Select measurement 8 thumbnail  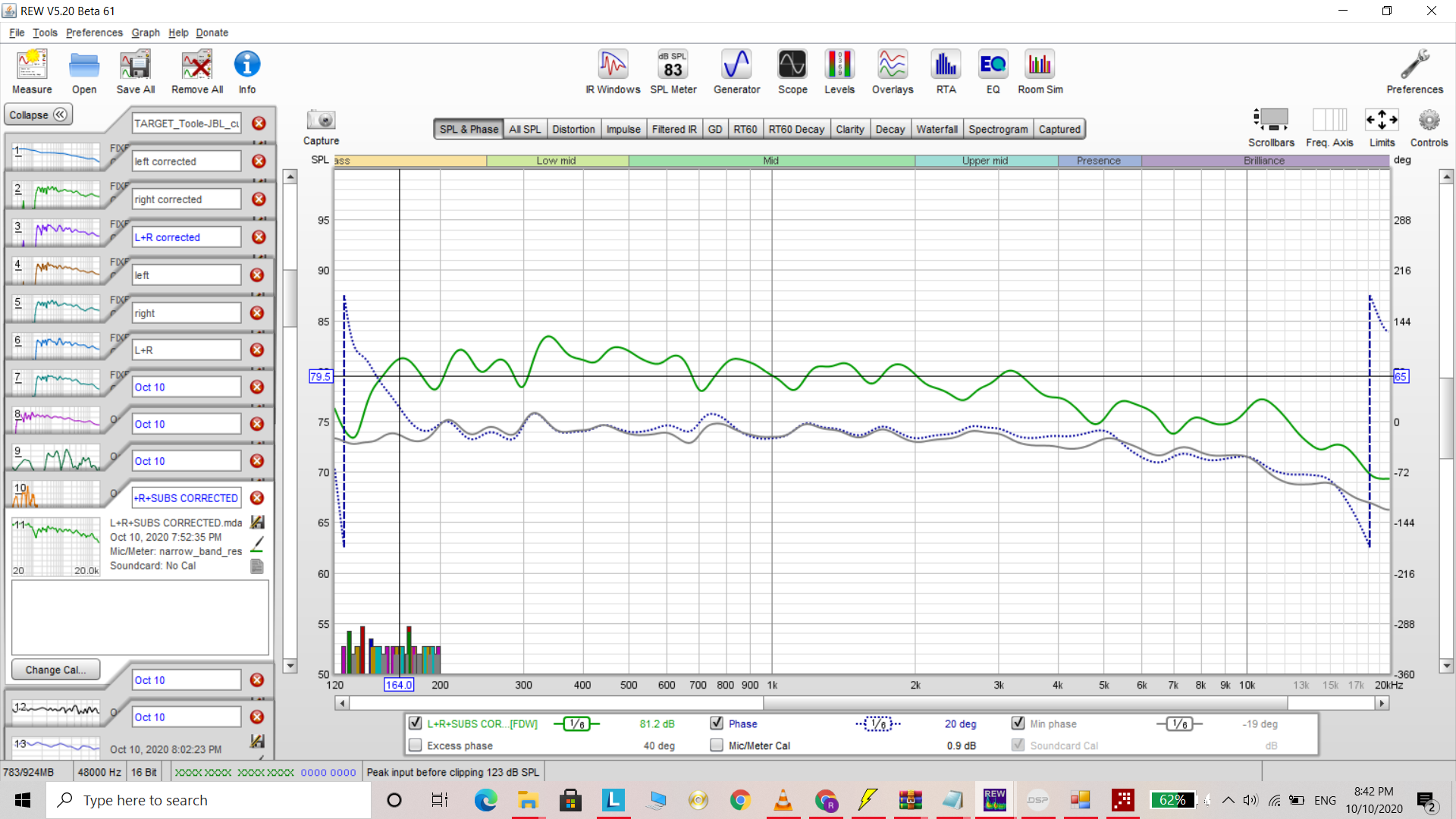56,419
